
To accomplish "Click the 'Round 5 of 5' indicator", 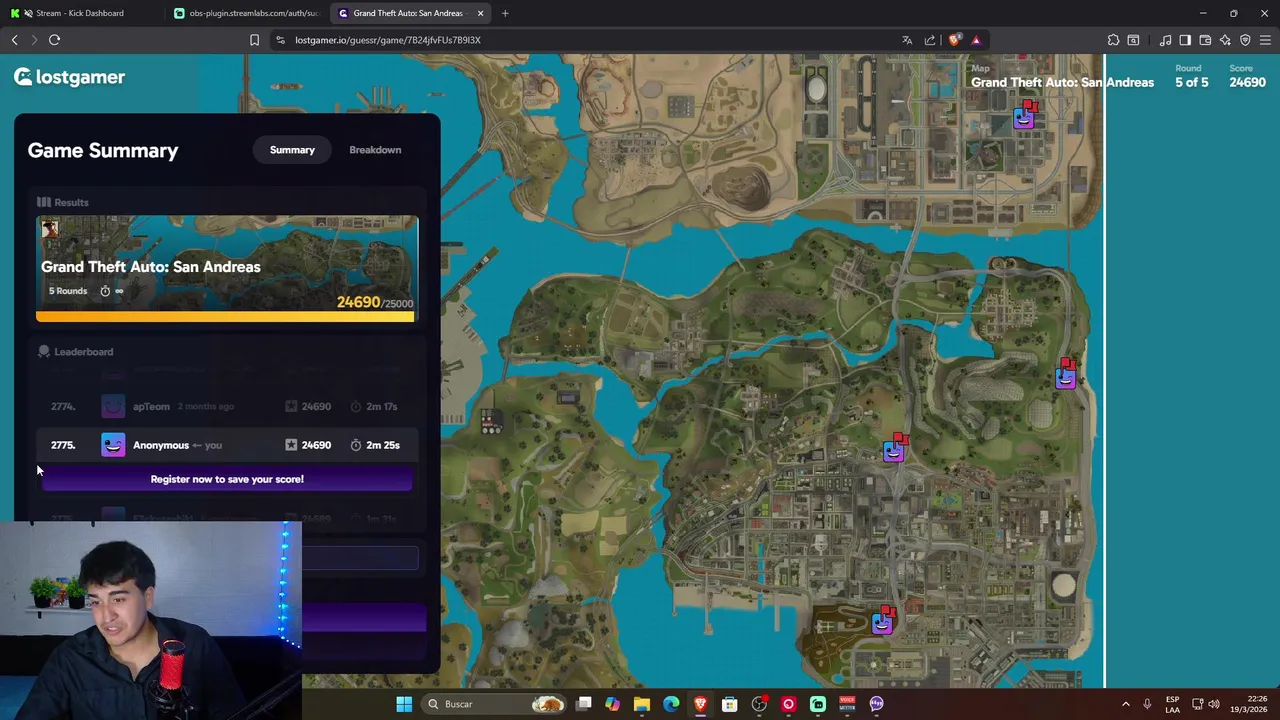I will point(1191,77).
